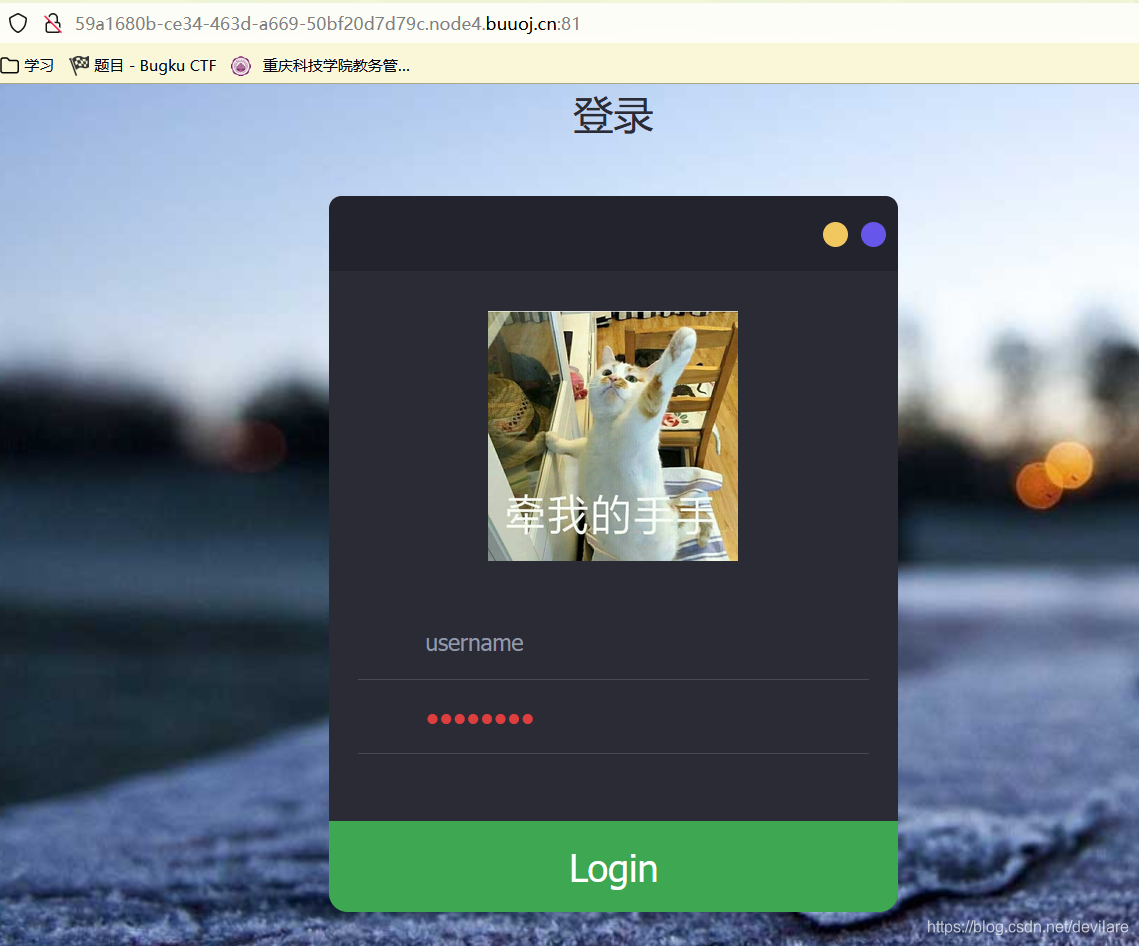Screen dimensions: 1139x946
Task: Click the password field showing red dots
Action: [x=612, y=718]
